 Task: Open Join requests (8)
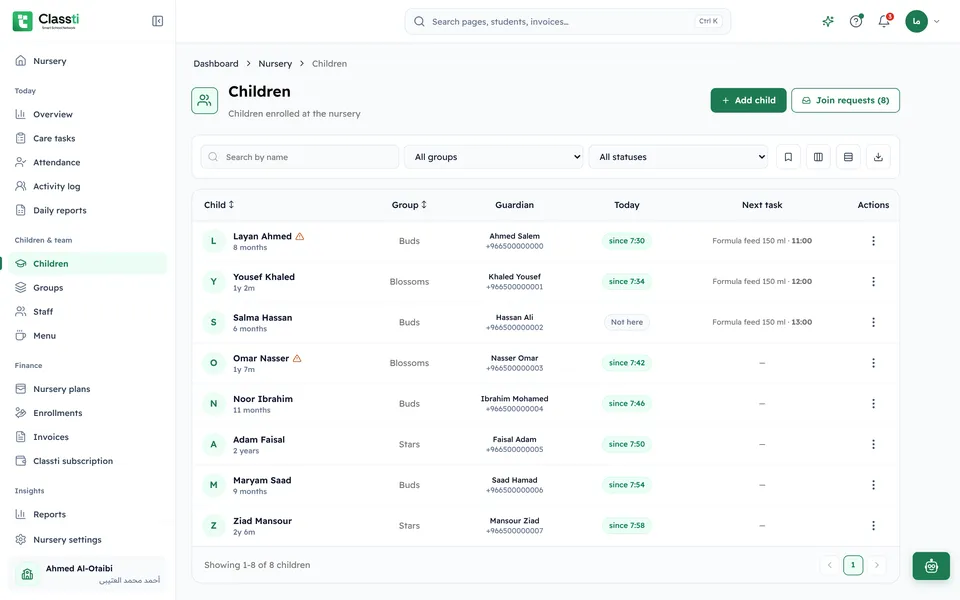[x=845, y=100]
